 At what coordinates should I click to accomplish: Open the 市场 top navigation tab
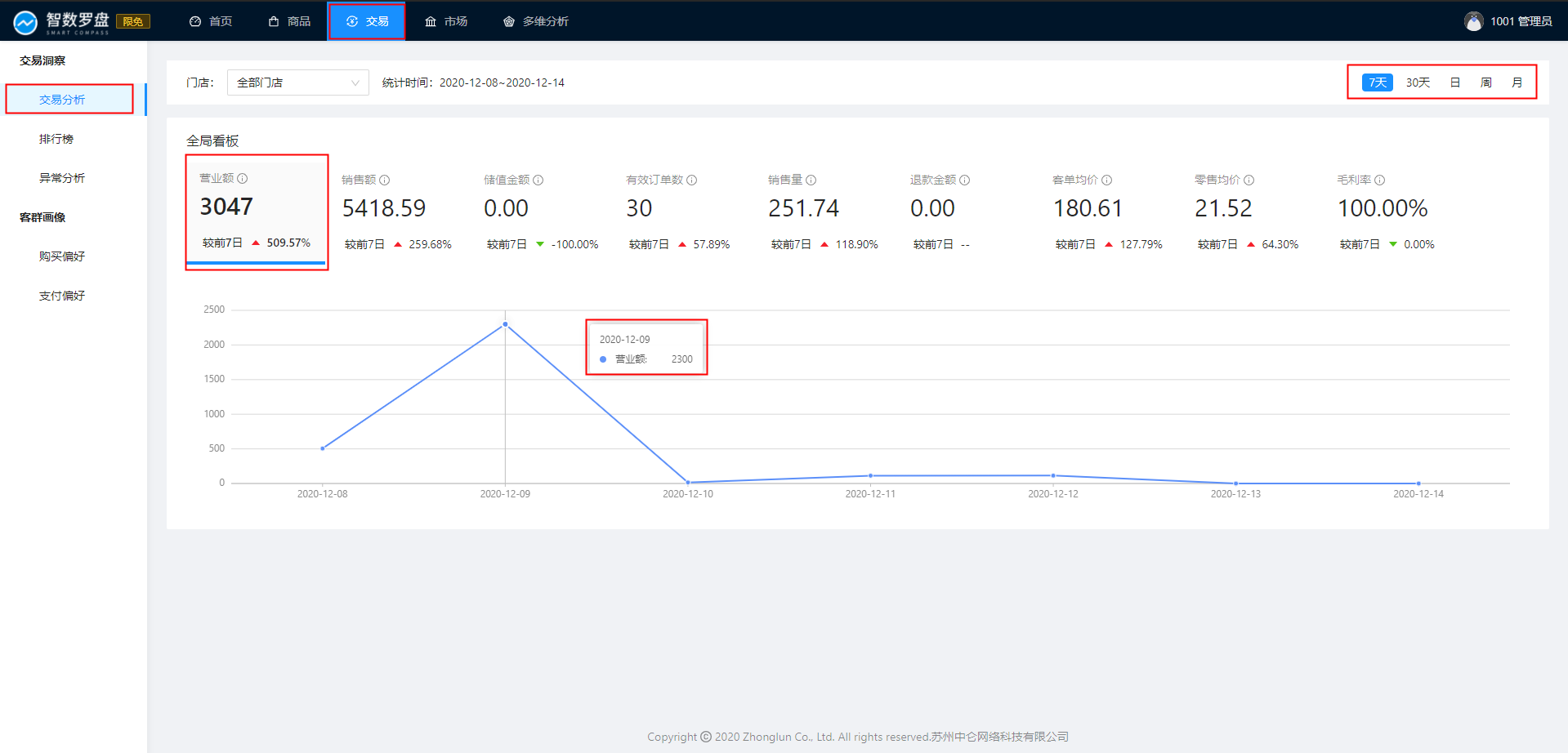[x=446, y=21]
